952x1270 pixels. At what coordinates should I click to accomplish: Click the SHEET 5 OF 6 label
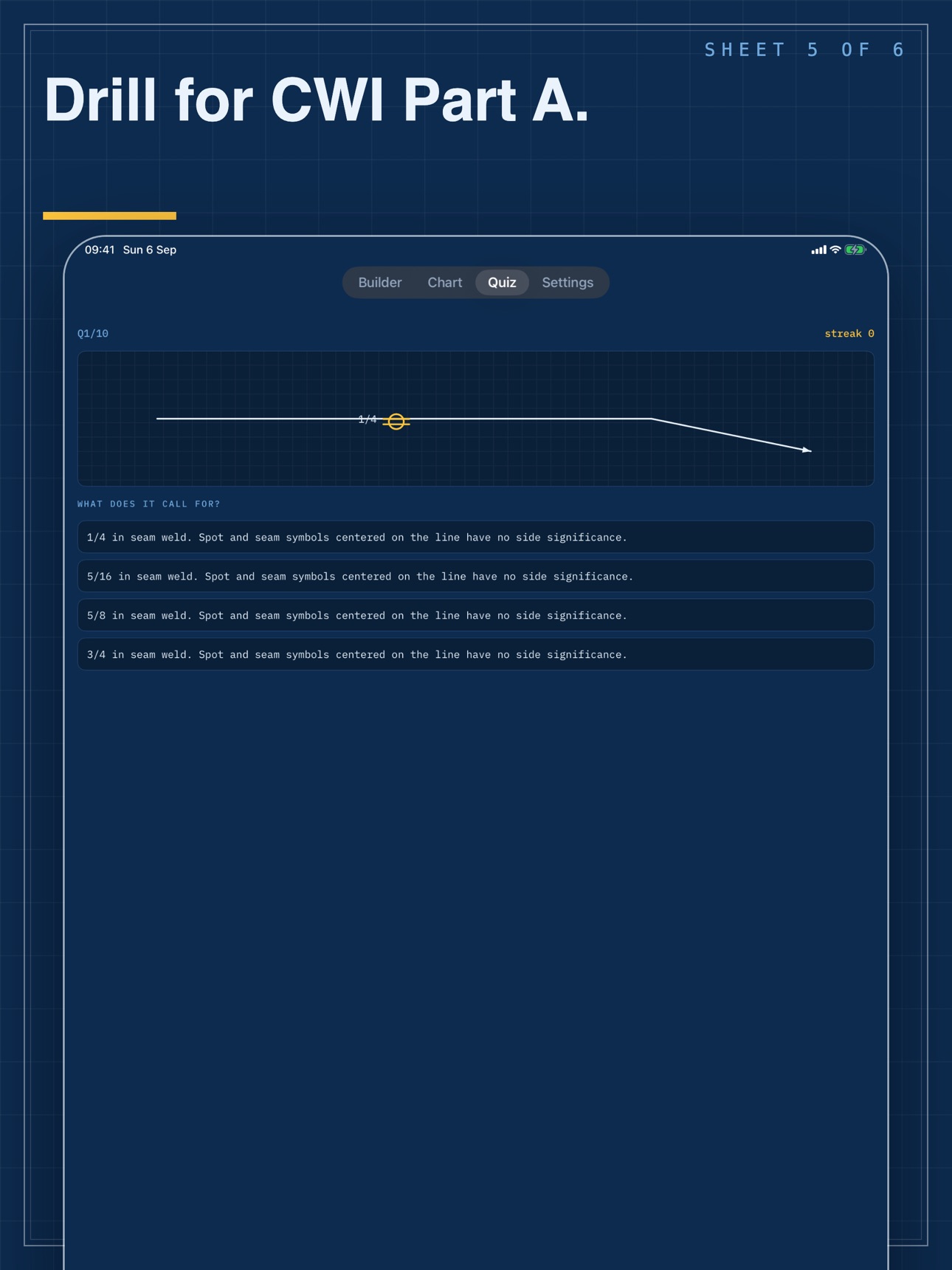pos(805,49)
